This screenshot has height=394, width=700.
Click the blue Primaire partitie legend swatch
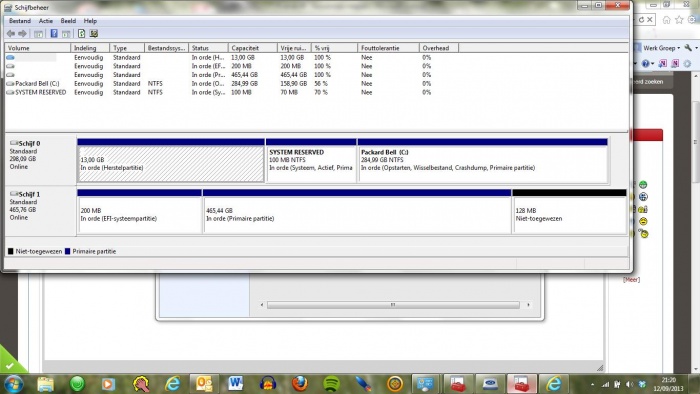[67, 251]
